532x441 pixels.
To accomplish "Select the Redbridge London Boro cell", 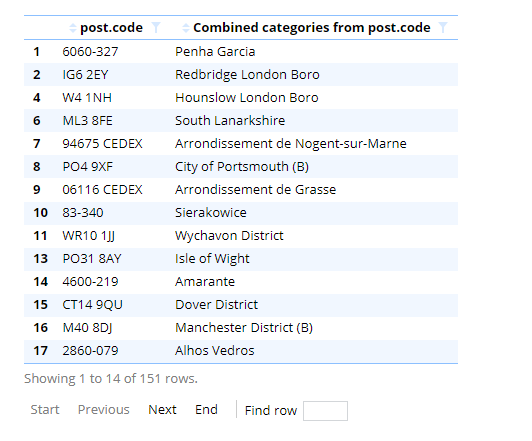I will click(247, 75).
